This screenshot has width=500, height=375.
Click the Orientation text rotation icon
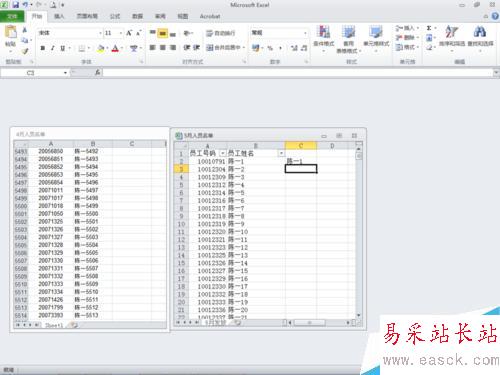tap(187, 33)
